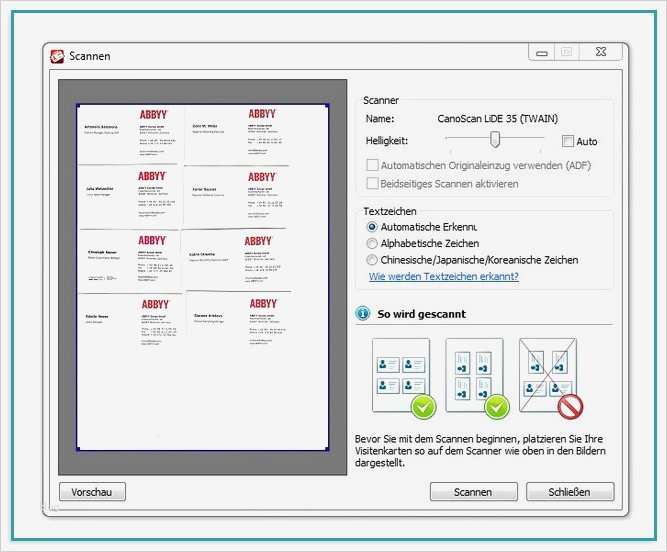
Task: Click the blue info icon beside So wird gescannt
Action: coord(362,314)
